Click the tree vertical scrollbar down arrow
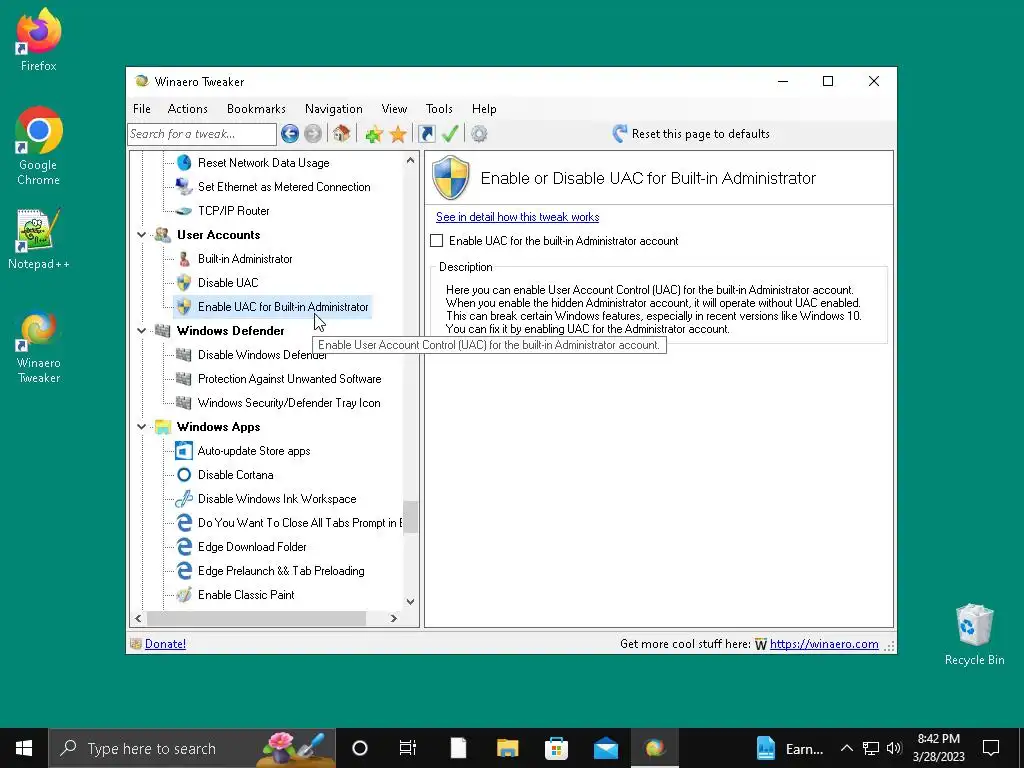Viewport: 1024px width, 768px height. (410, 602)
